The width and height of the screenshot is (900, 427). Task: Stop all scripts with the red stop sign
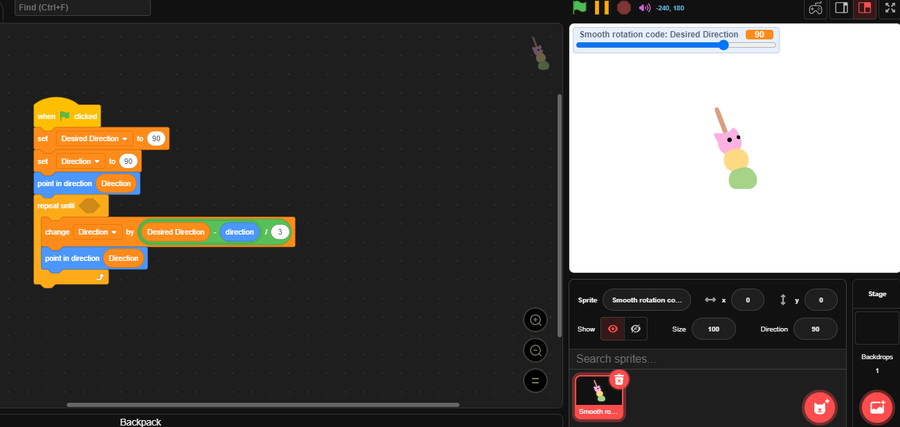click(624, 7)
